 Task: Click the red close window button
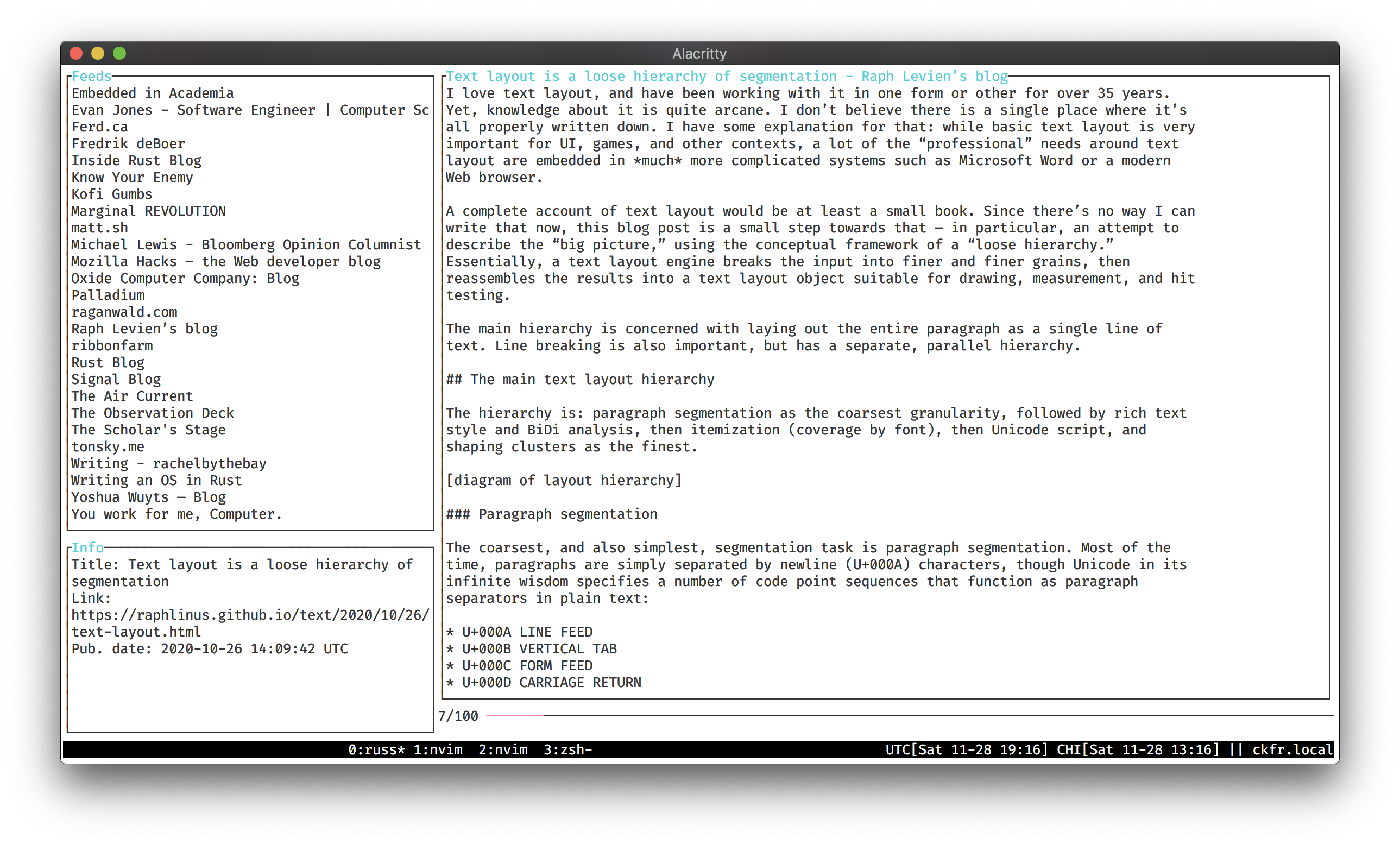(x=76, y=53)
